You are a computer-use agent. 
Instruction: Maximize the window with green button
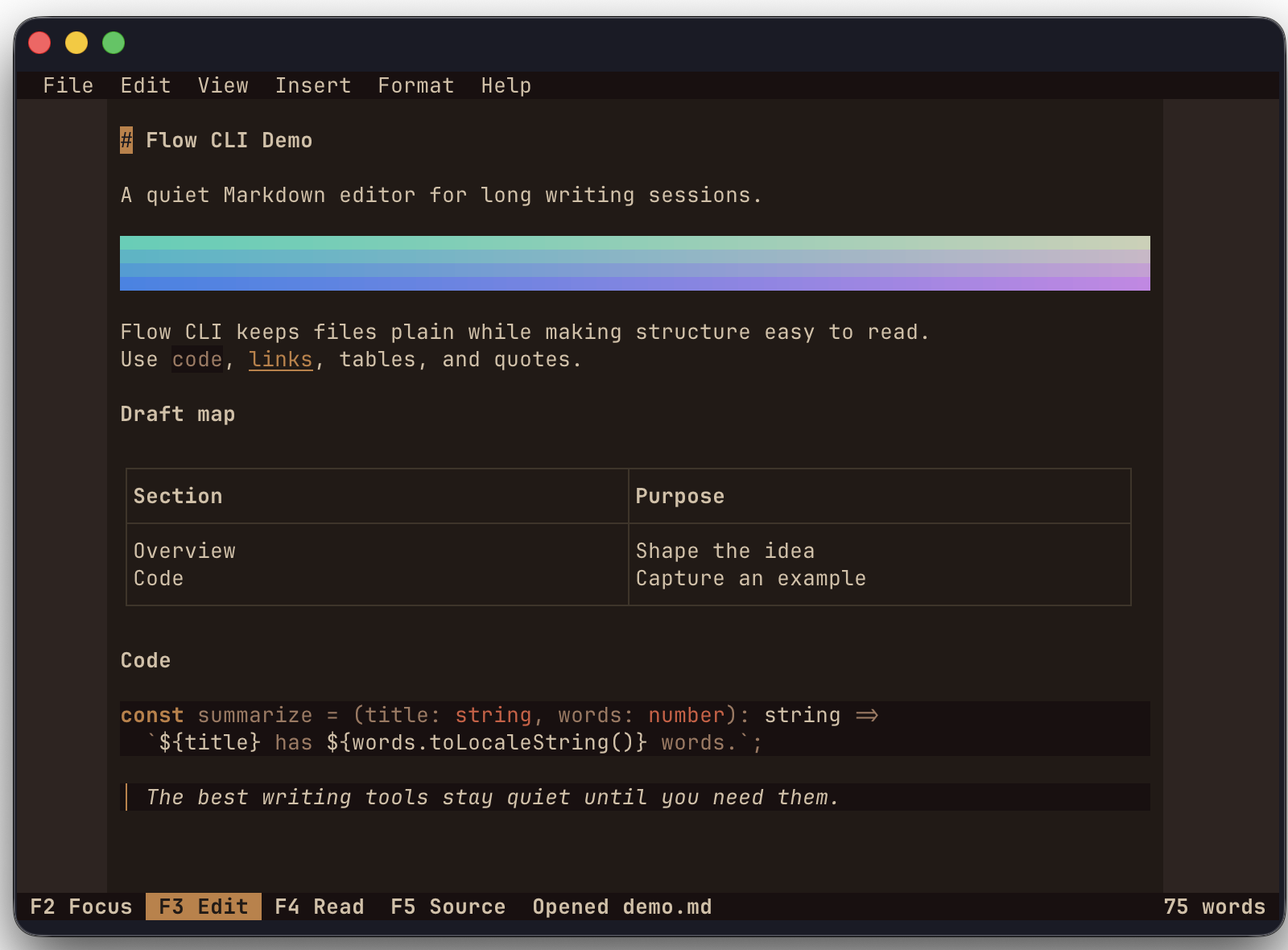[x=114, y=43]
